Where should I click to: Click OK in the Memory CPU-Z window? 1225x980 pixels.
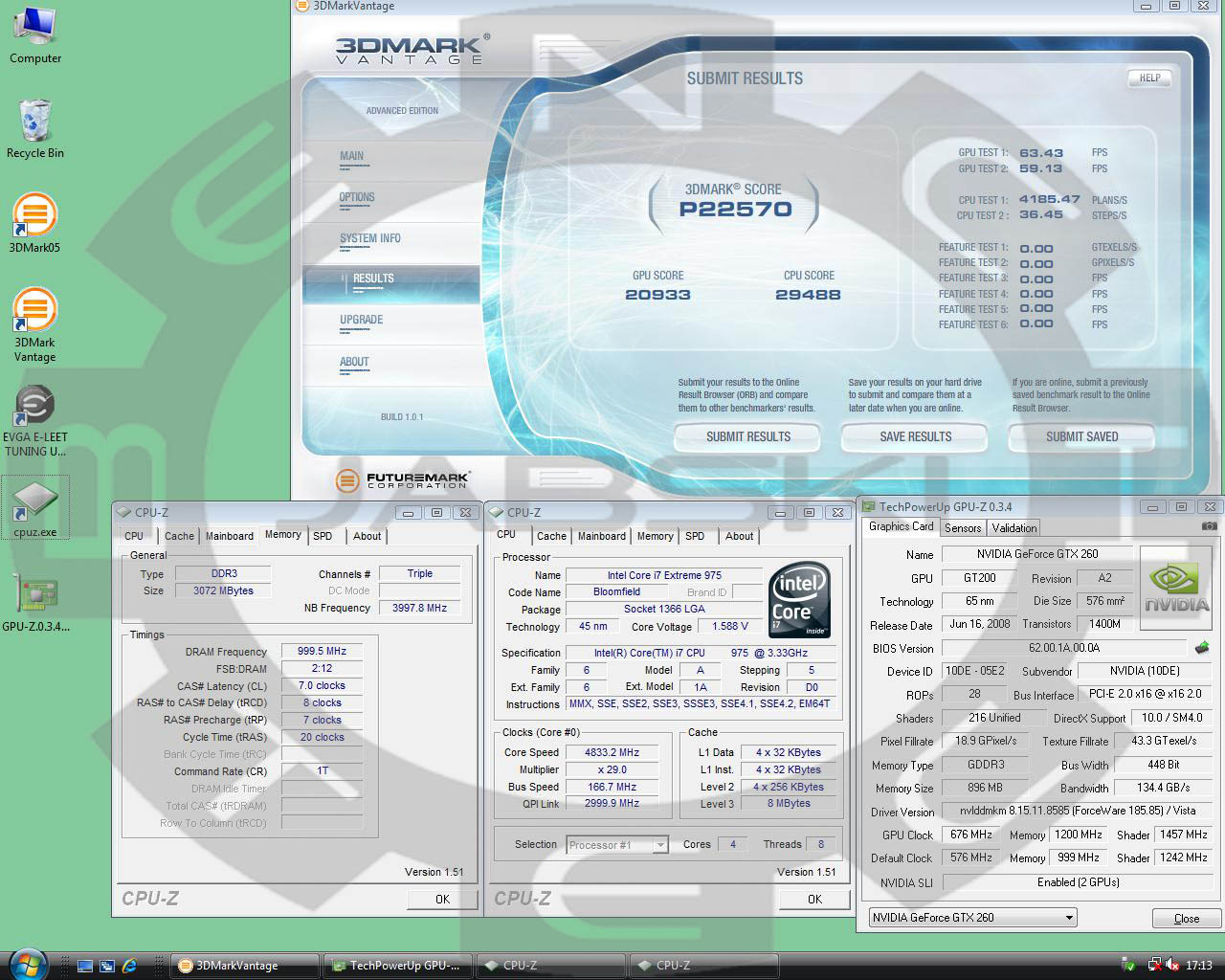[442, 899]
